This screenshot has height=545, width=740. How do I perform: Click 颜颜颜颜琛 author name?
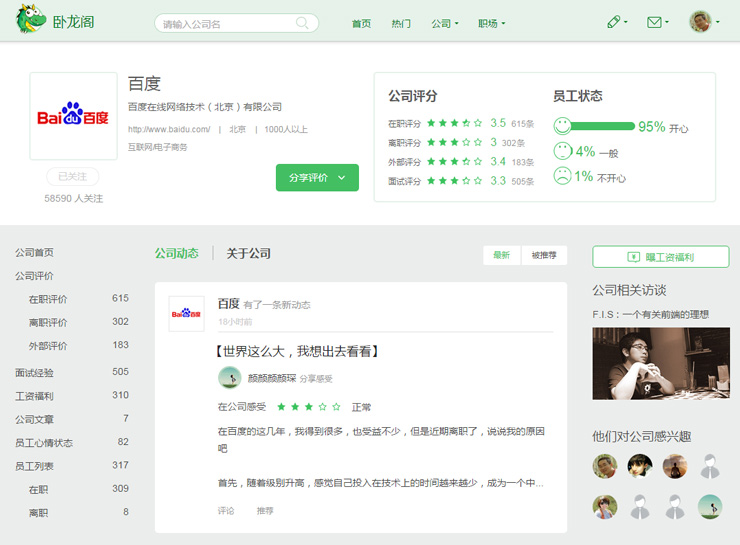pyautogui.click(x=272, y=378)
